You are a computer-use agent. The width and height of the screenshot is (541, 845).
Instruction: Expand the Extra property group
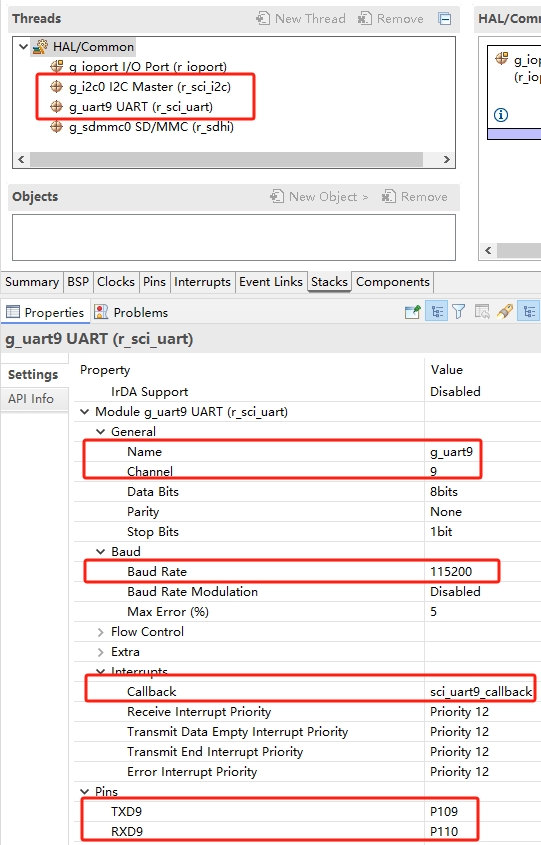100,652
